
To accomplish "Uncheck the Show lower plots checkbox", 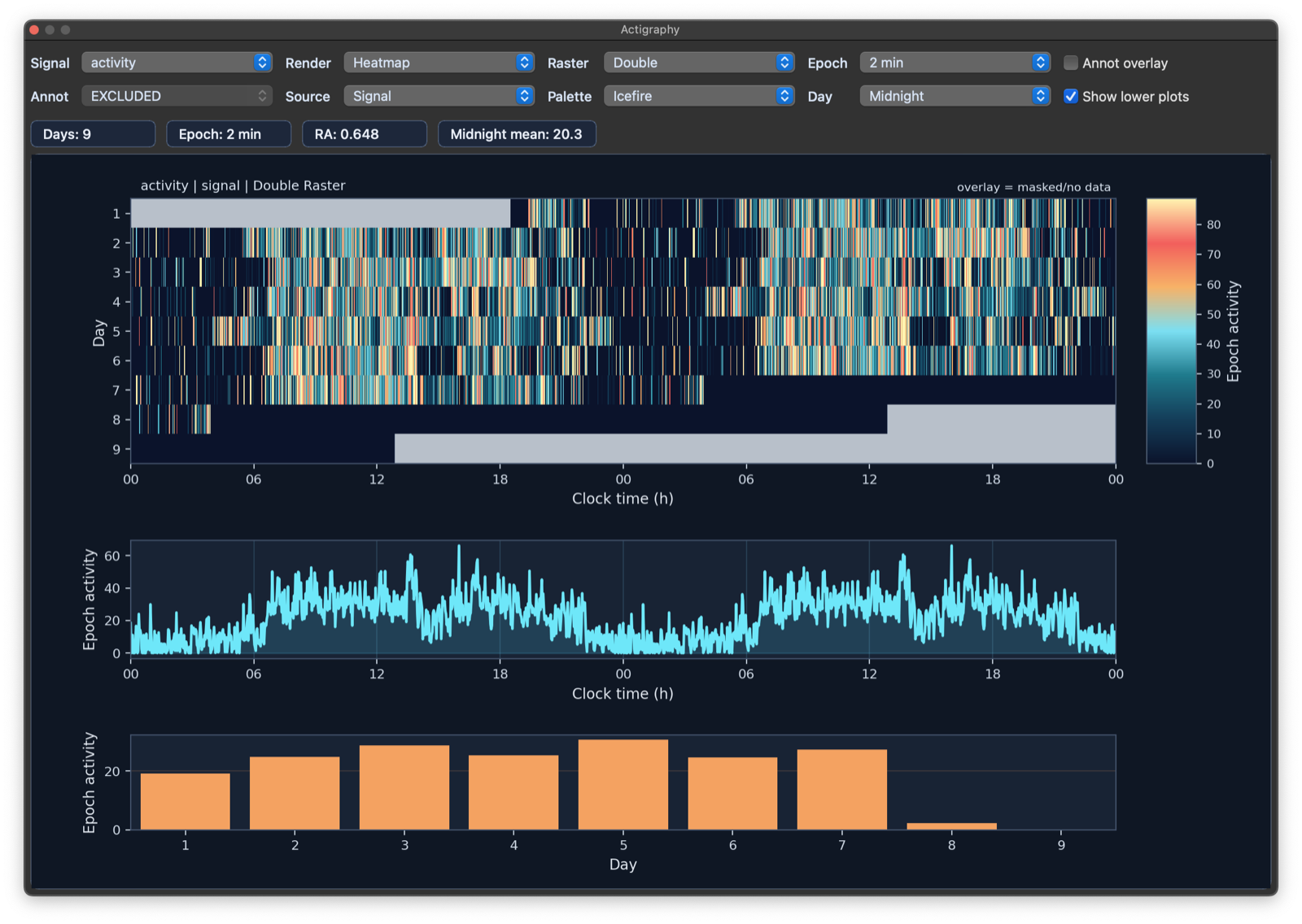I will pyautogui.click(x=1072, y=96).
